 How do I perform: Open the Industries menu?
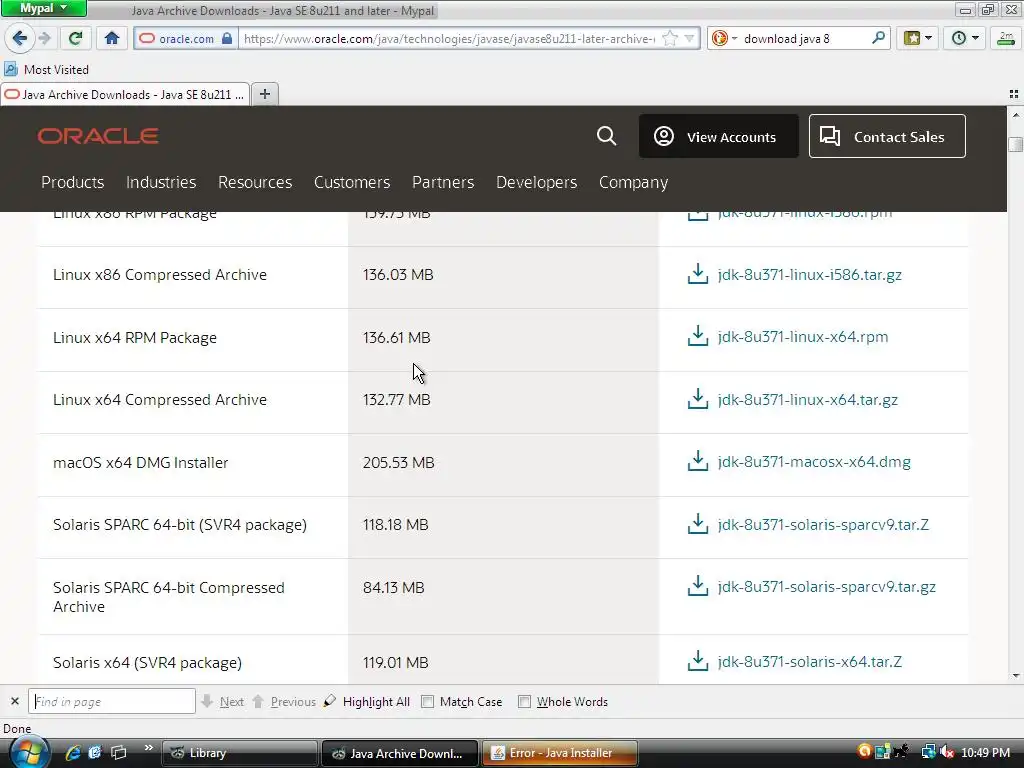tap(161, 182)
